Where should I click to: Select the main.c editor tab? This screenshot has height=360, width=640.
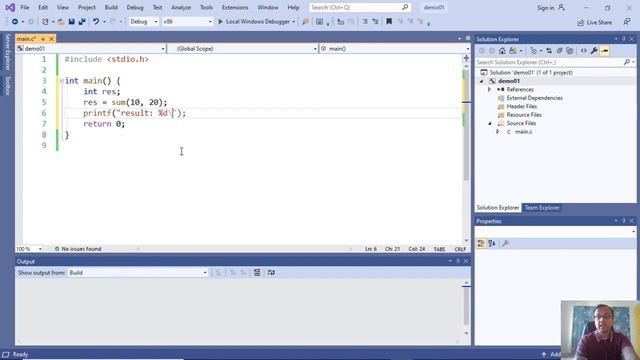coord(26,39)
